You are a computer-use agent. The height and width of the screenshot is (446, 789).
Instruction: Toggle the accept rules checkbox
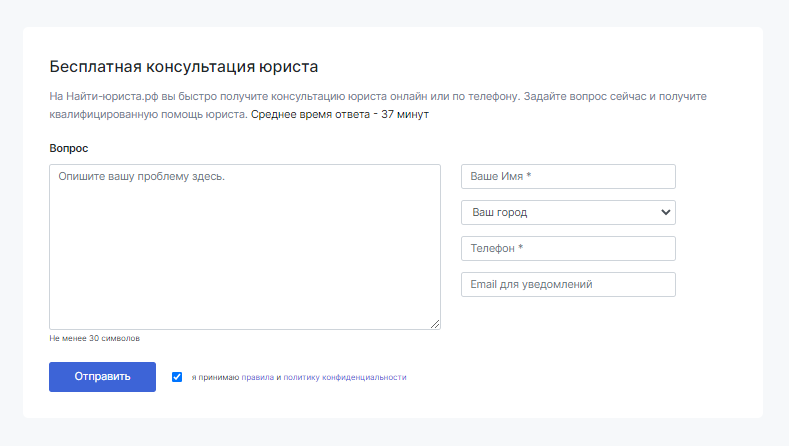177,377
